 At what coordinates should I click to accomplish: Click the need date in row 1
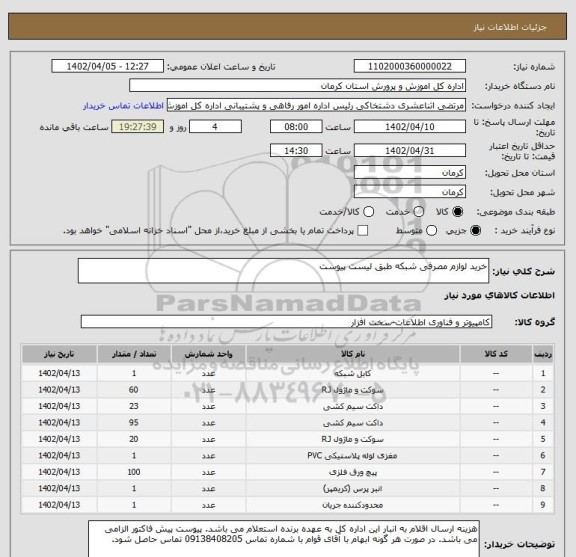click(x=59, y=373)
